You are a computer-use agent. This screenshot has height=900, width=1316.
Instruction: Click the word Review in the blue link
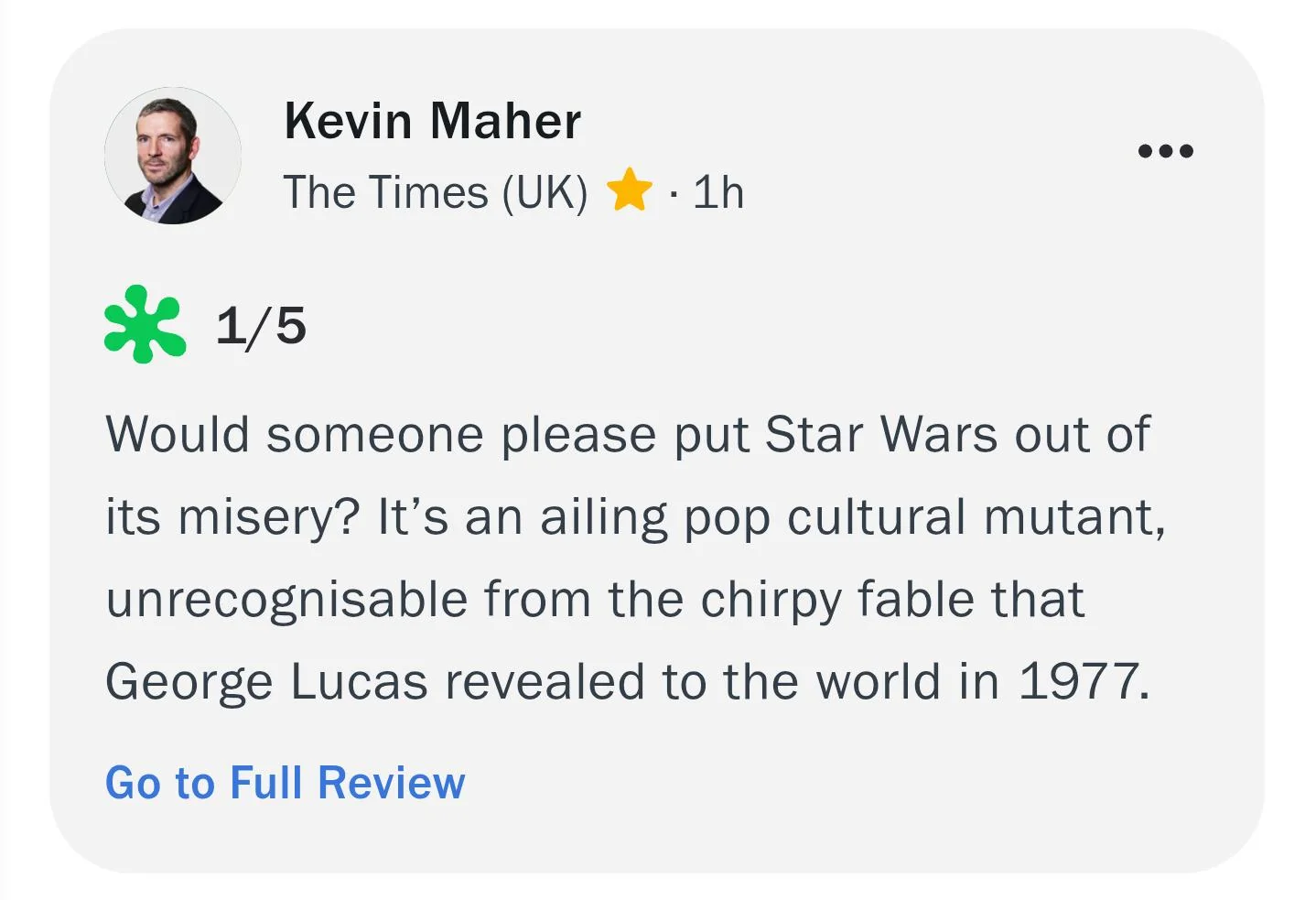tap(392, 783)
